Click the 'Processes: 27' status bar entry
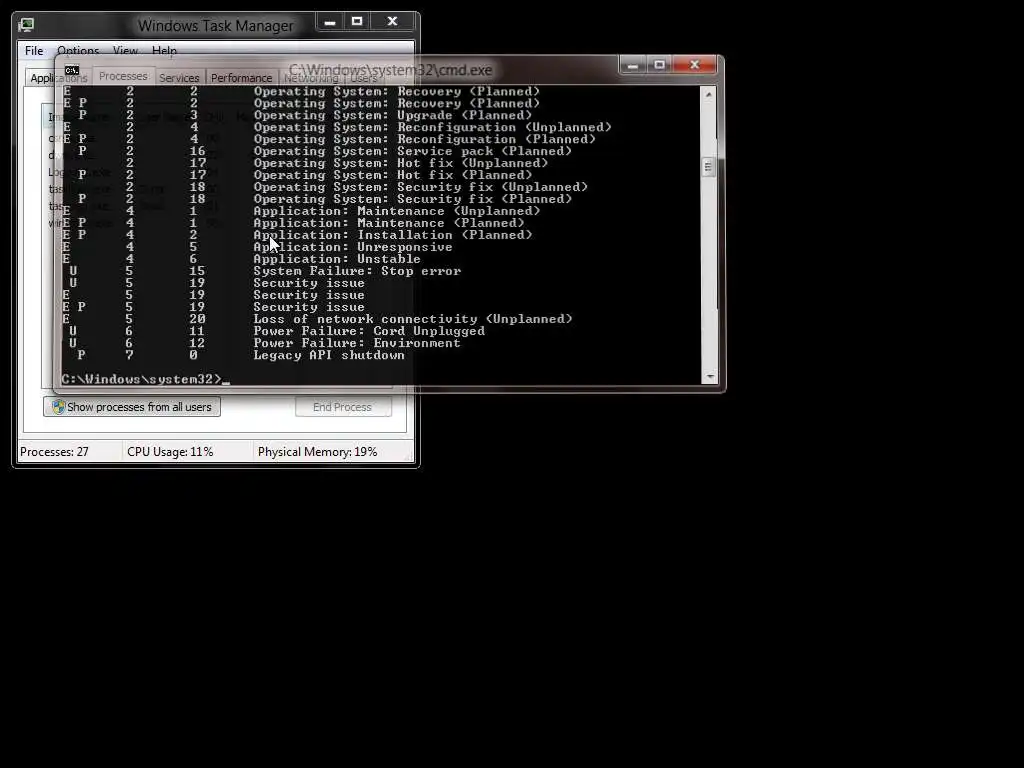This screenshot has height=768, width=1024. pos(54,452)
